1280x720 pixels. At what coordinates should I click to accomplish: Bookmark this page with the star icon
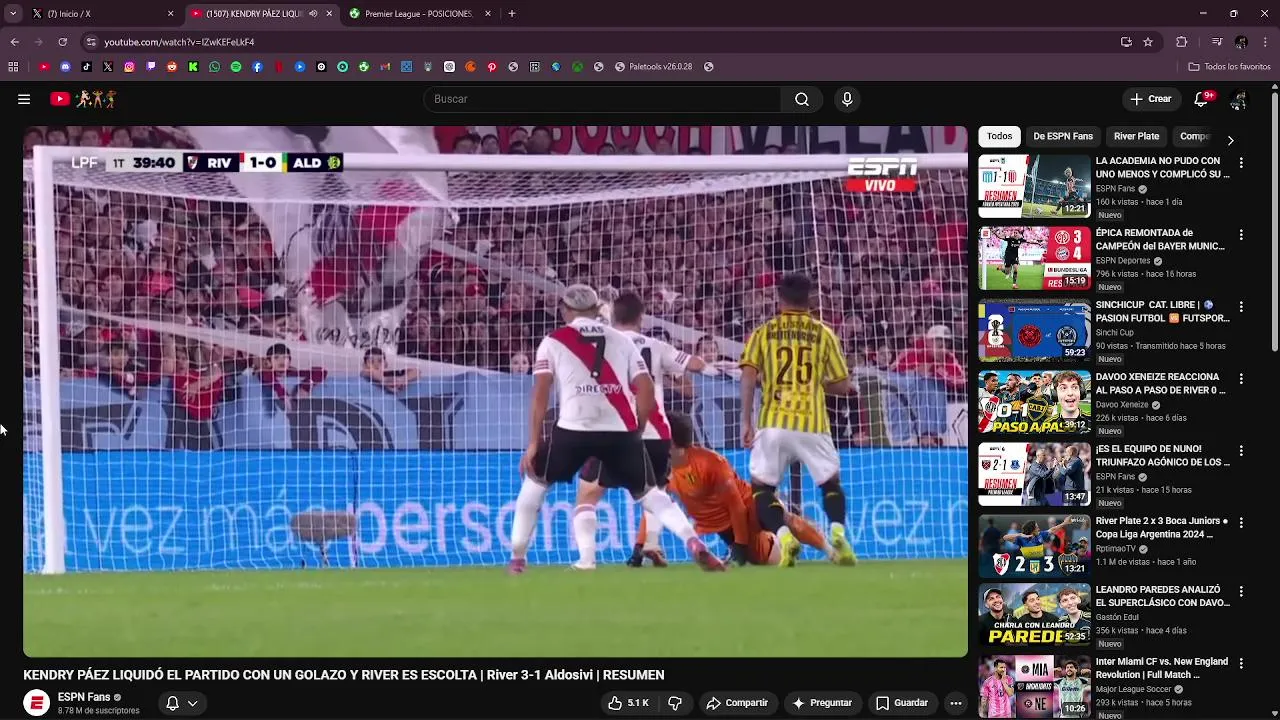1148,42
